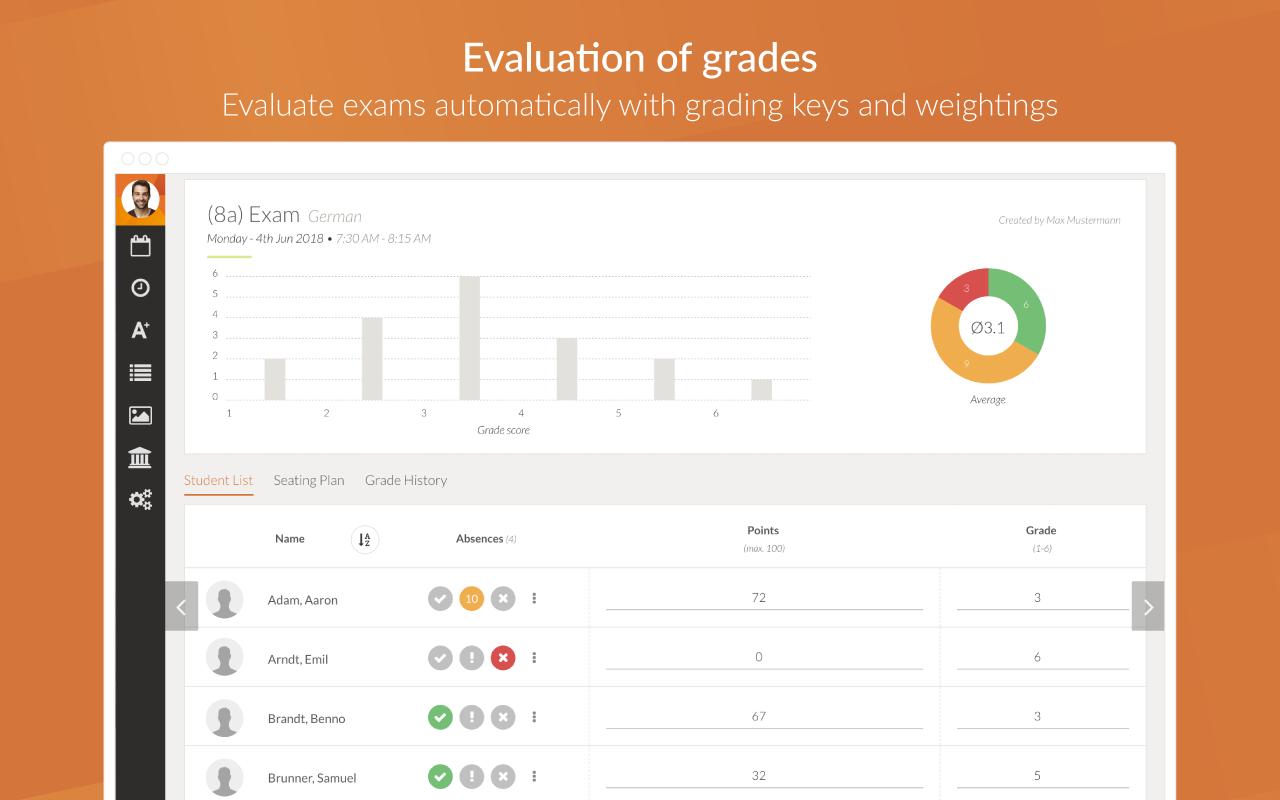This screenshot has height=800, width=1280.
Task: Select the avatar of Brunner, Samuel
Action: [225, 777]
